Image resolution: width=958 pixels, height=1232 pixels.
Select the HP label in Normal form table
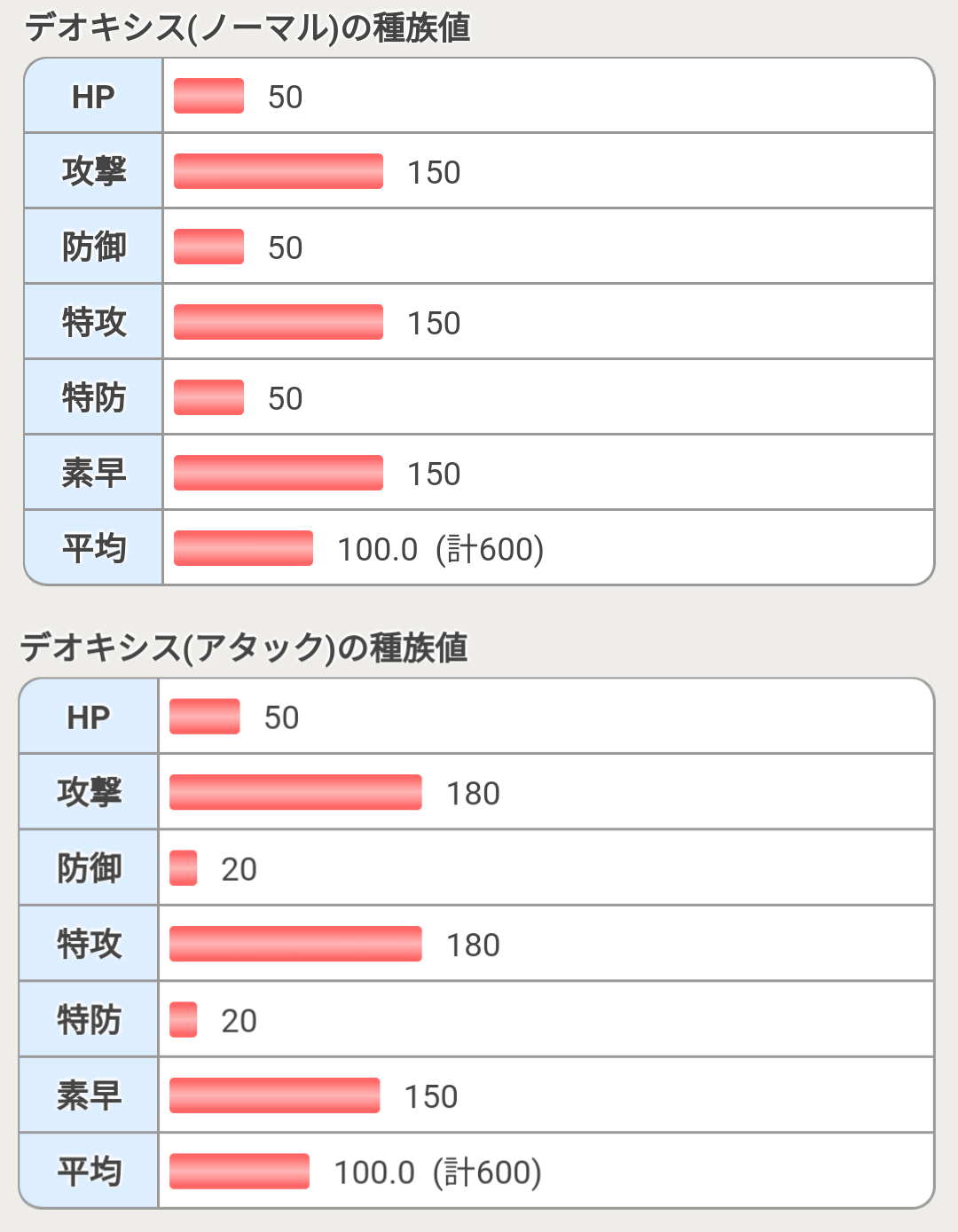[93, 97]
